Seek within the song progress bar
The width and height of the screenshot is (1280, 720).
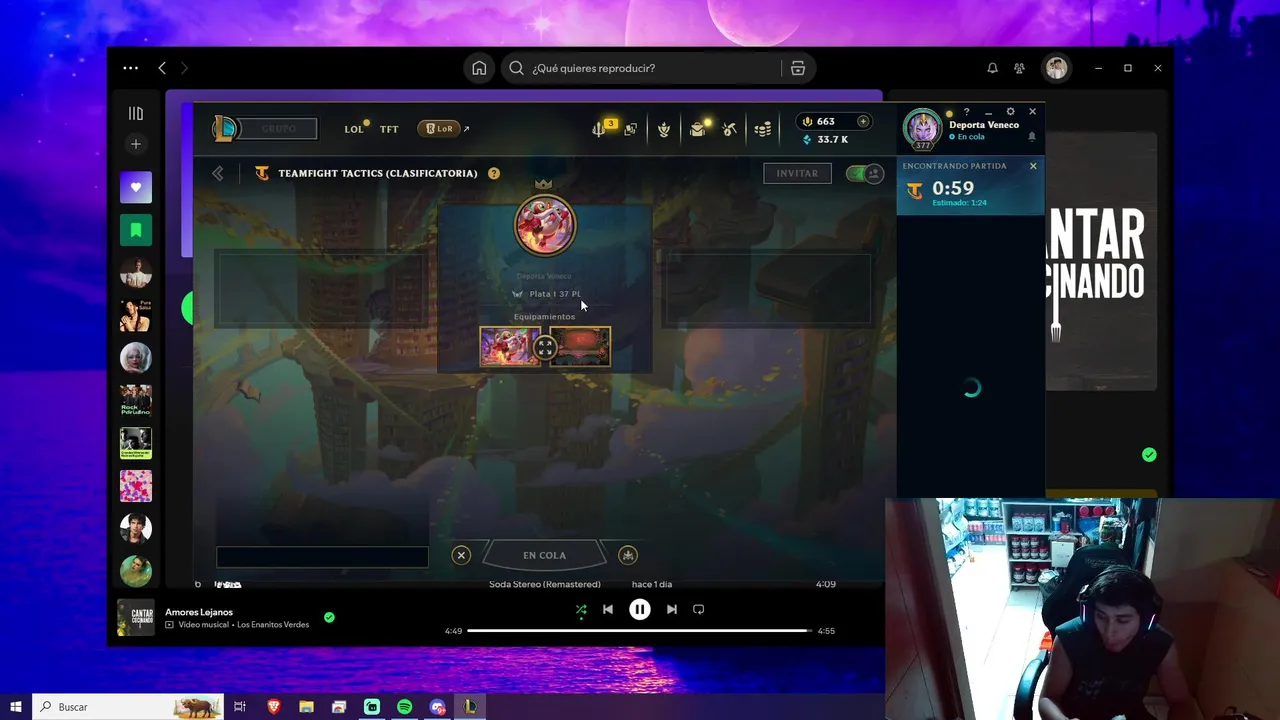[x=639, y=631]
